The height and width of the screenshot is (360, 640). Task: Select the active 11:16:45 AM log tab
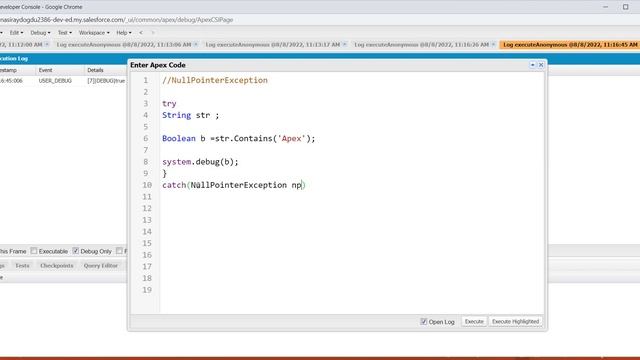point(570,44)
